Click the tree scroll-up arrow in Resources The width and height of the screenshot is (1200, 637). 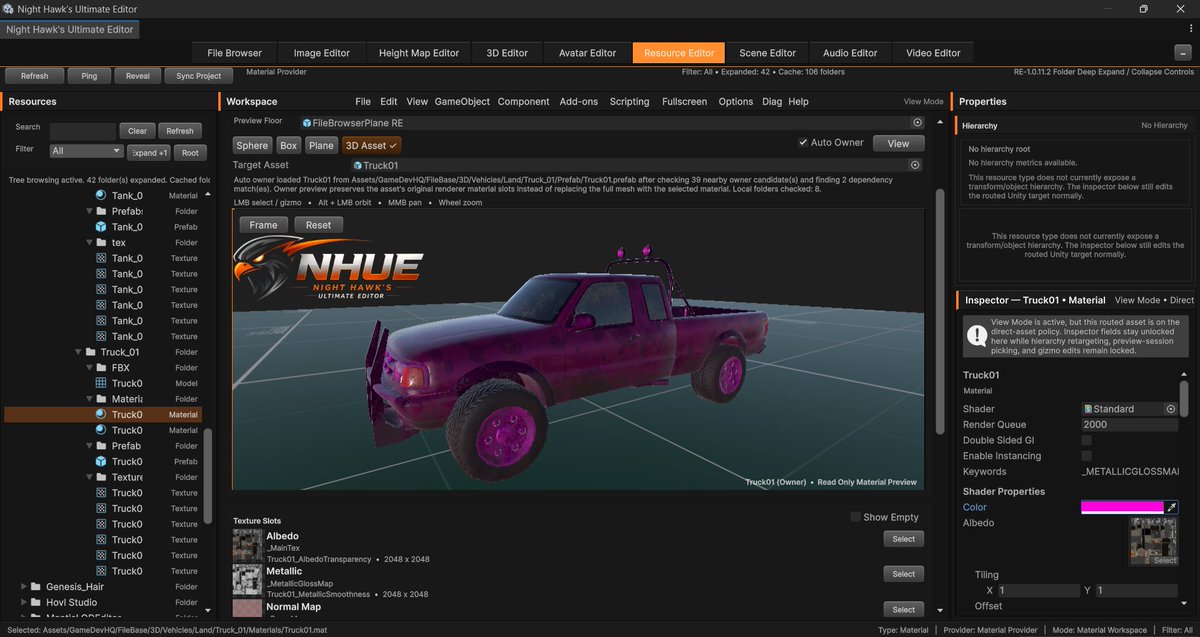coord(208,195)
